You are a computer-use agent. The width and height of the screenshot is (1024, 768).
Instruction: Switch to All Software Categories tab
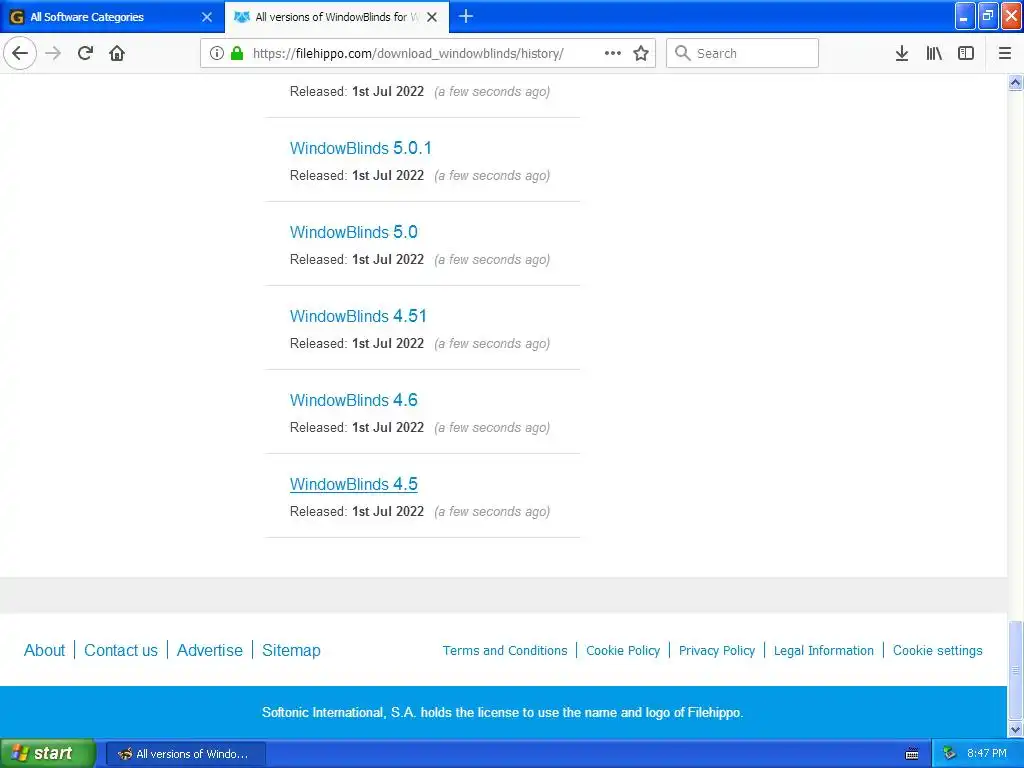(x=112, y=17)
